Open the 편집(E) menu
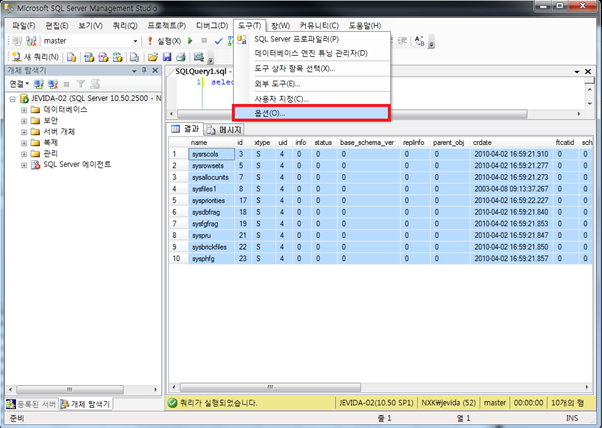The height and width of the screenshot is (428, 602). point(56,26)
